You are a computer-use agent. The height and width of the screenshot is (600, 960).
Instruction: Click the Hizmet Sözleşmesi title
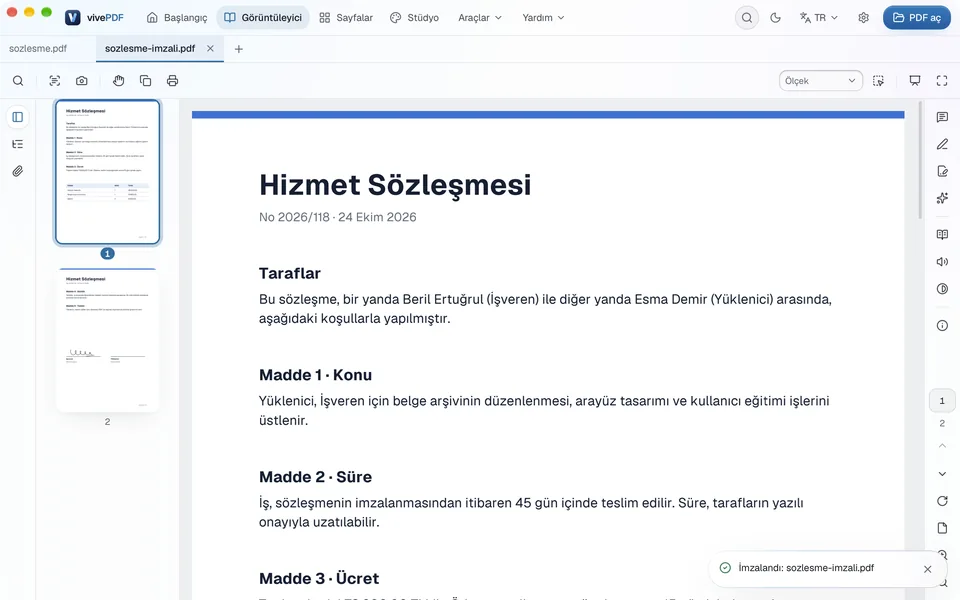(395, 185)
